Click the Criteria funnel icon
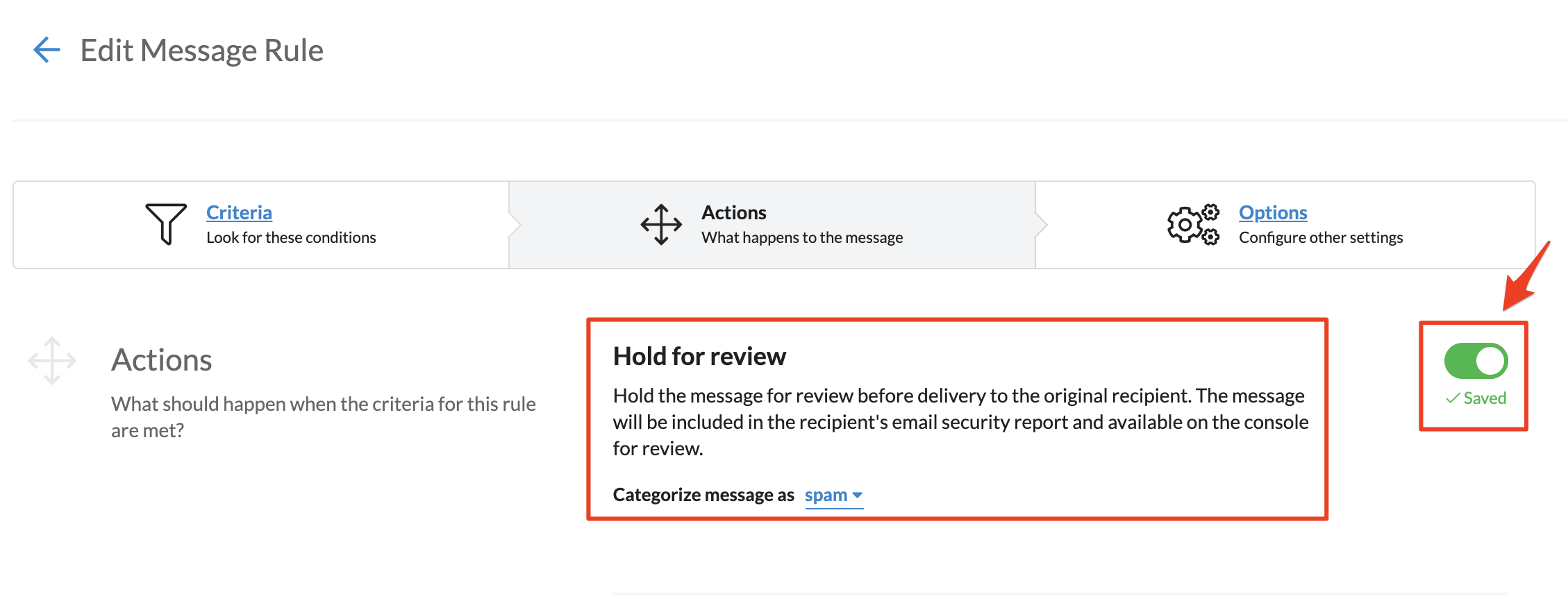This screenshot has height=601, width=1568. [x=166, y=223]
